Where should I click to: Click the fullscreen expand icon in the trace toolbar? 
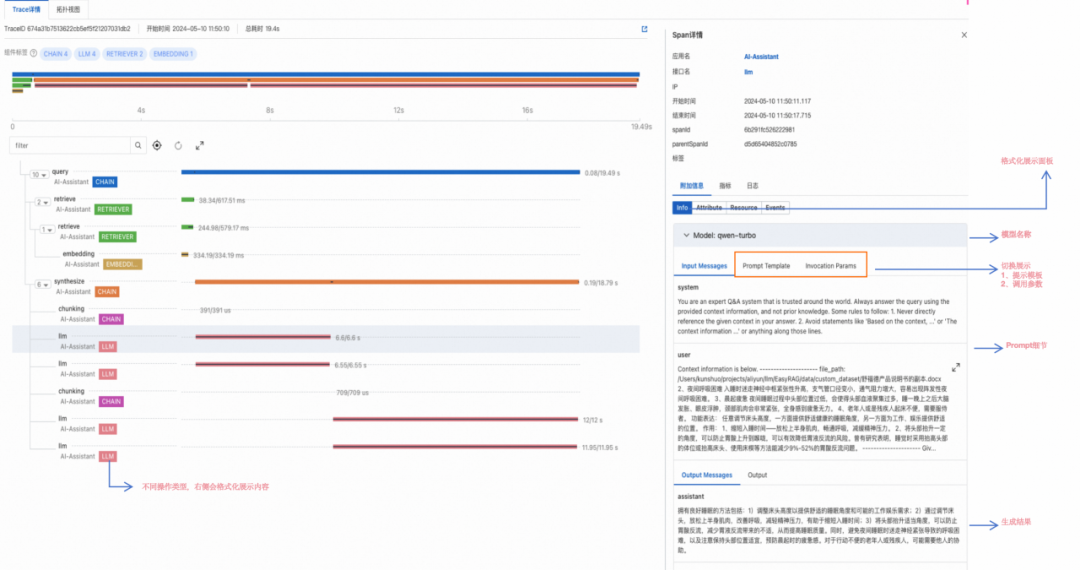[x=199, y=145]
